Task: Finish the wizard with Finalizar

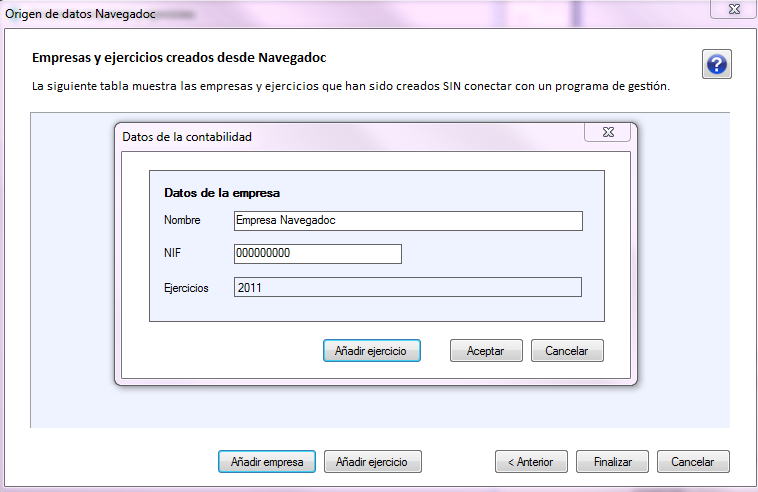Action: point(612,462)
